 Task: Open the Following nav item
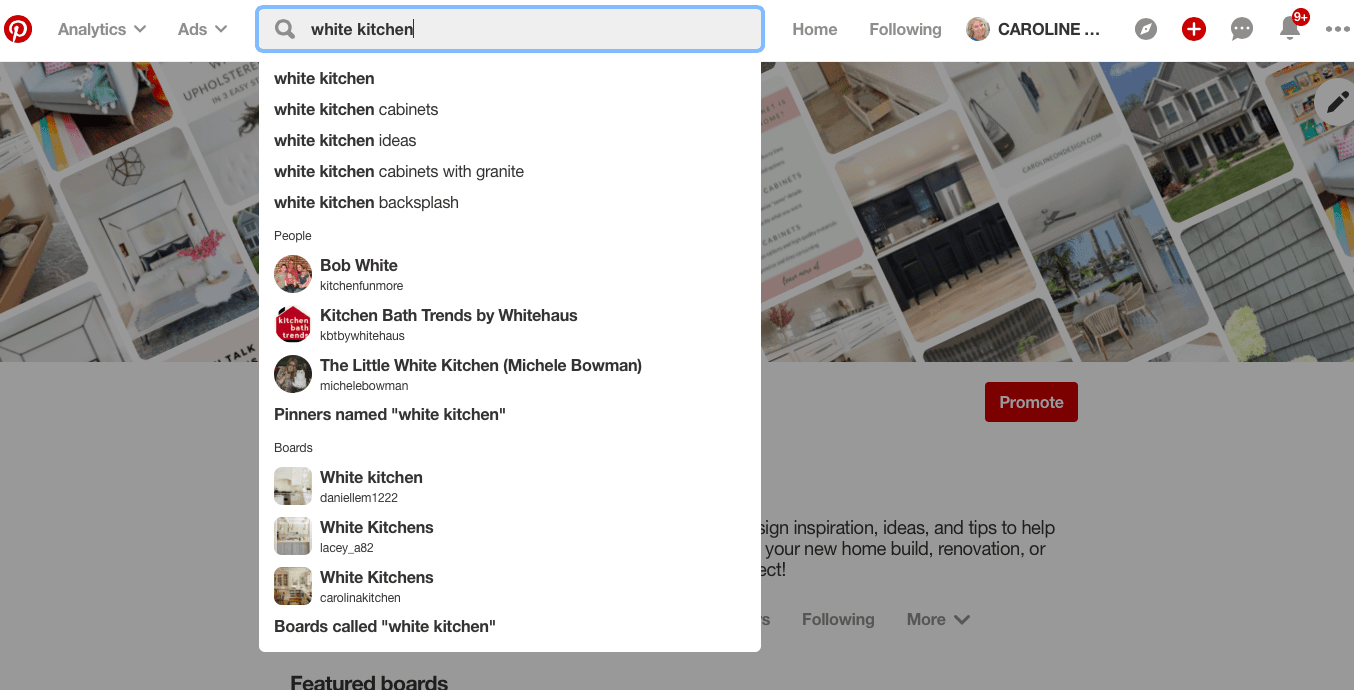point(905,30)
